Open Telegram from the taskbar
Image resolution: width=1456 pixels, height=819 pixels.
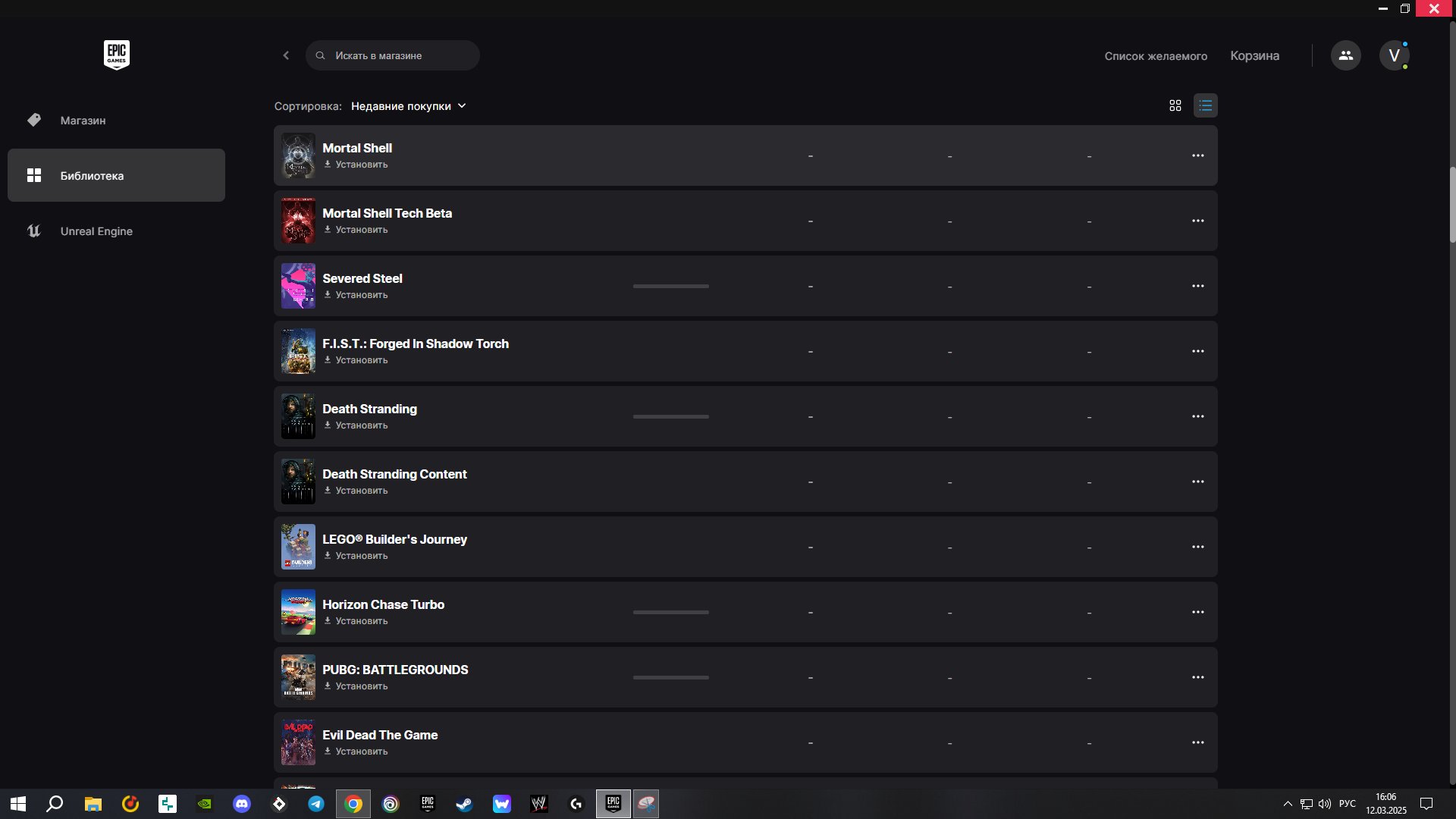[x=316, y=804]
